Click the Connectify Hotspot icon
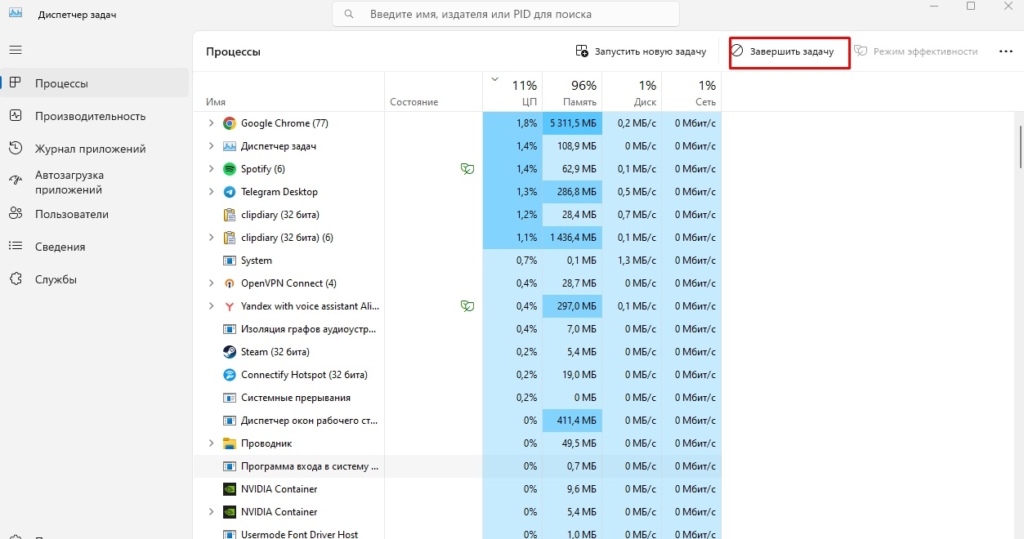Image resolution: width=1024 pixels, height=539 pixels. (x=229, y=374)
